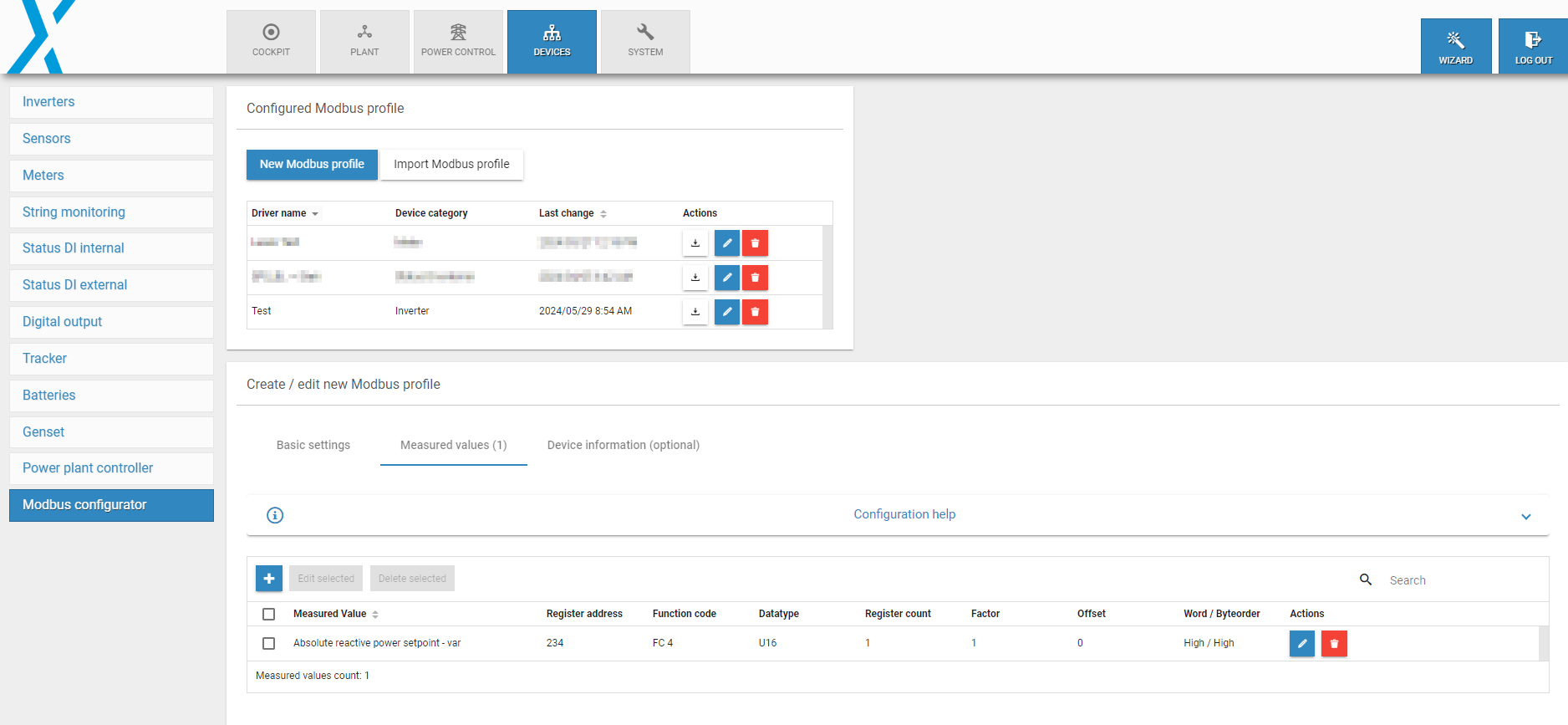Viewport: 1568px width, 725px height.
Task: Expand Configuration help with the chevron
Action: click(1525, 517)
